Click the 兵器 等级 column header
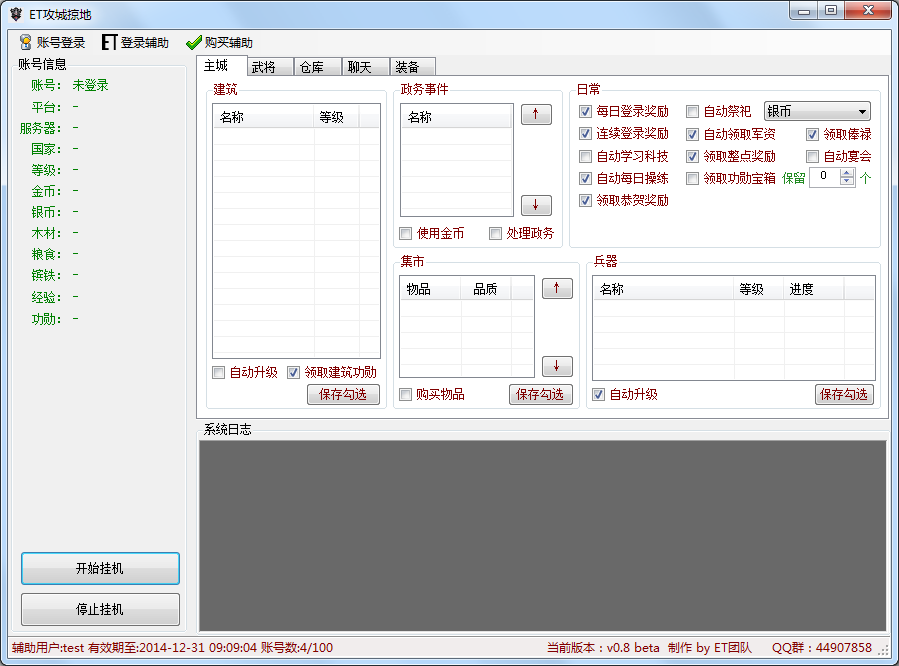 759,289
